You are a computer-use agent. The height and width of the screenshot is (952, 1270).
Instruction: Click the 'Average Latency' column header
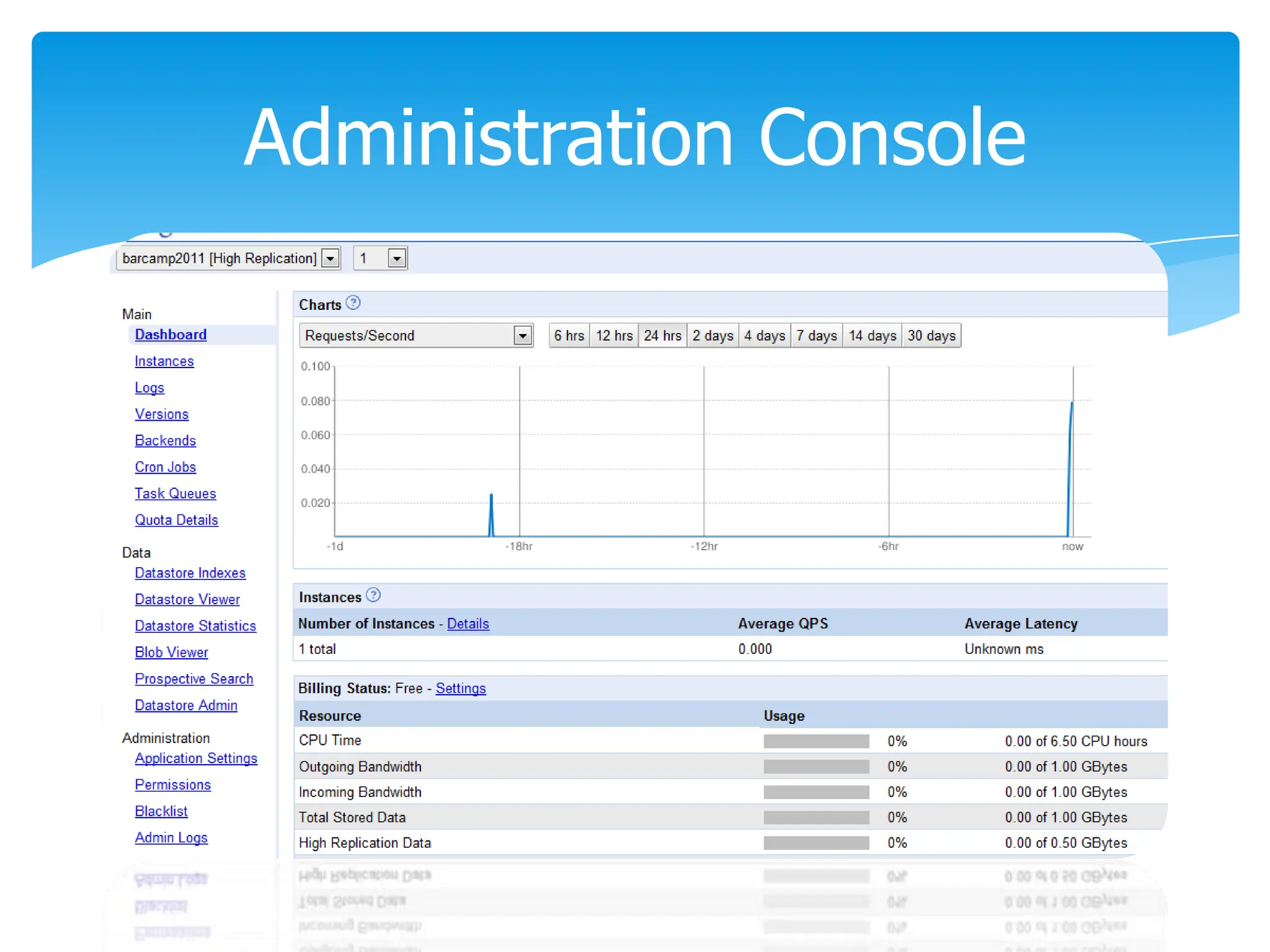pyautogui.click(x=1021, y=624)
